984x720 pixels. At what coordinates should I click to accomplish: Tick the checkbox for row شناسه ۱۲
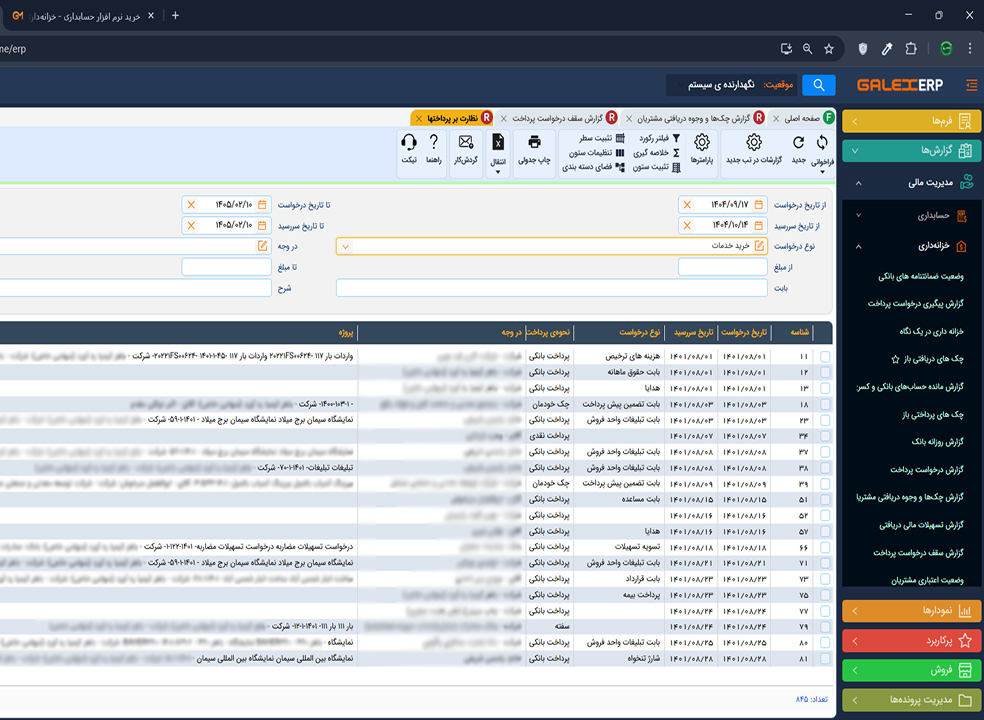[825, 372]
